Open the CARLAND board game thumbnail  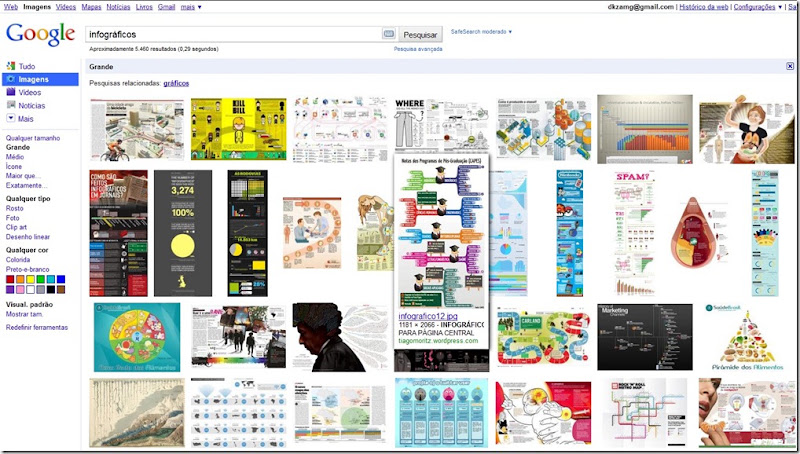click(x=543, y=337)
